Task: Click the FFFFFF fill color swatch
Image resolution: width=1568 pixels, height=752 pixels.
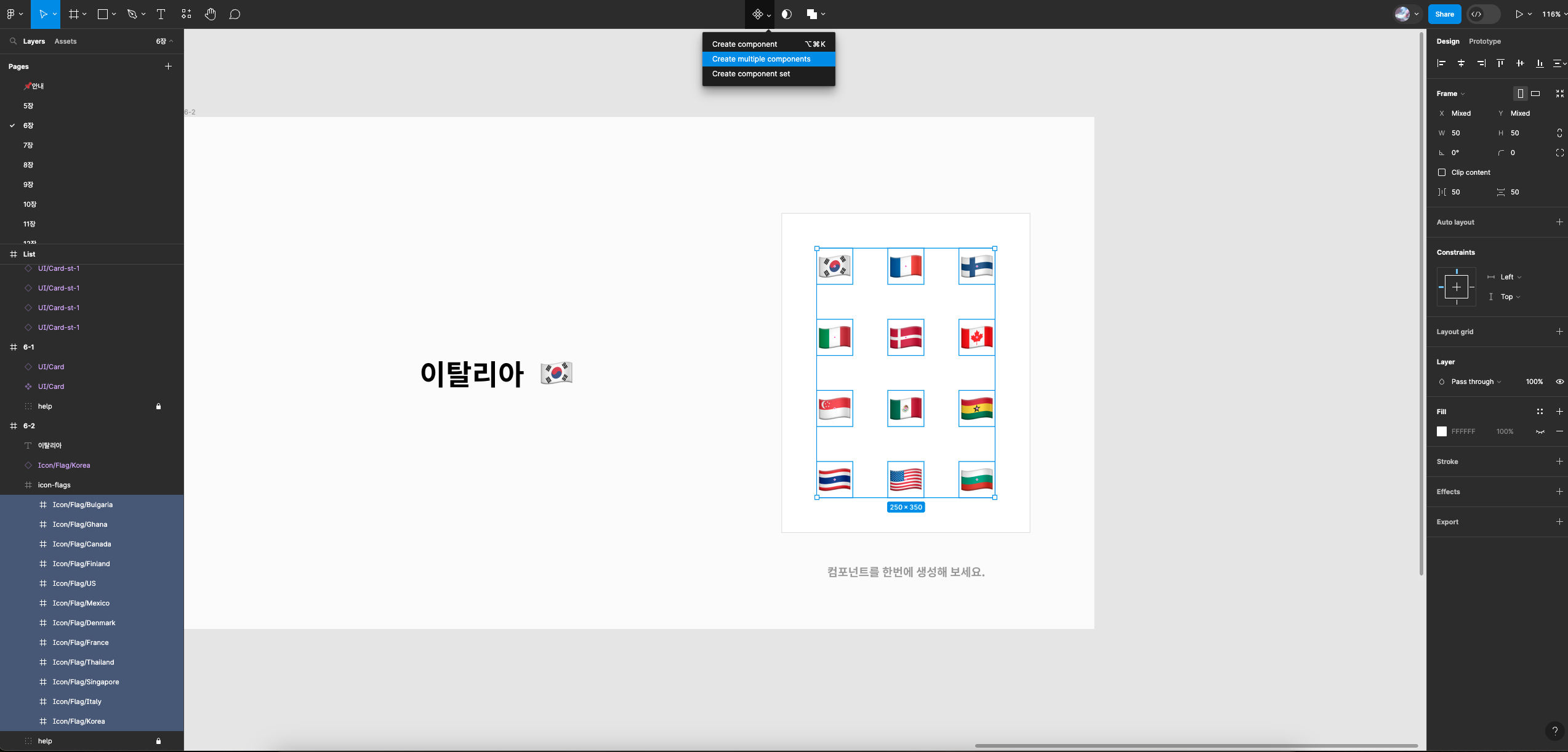Action: (1442, 431)
